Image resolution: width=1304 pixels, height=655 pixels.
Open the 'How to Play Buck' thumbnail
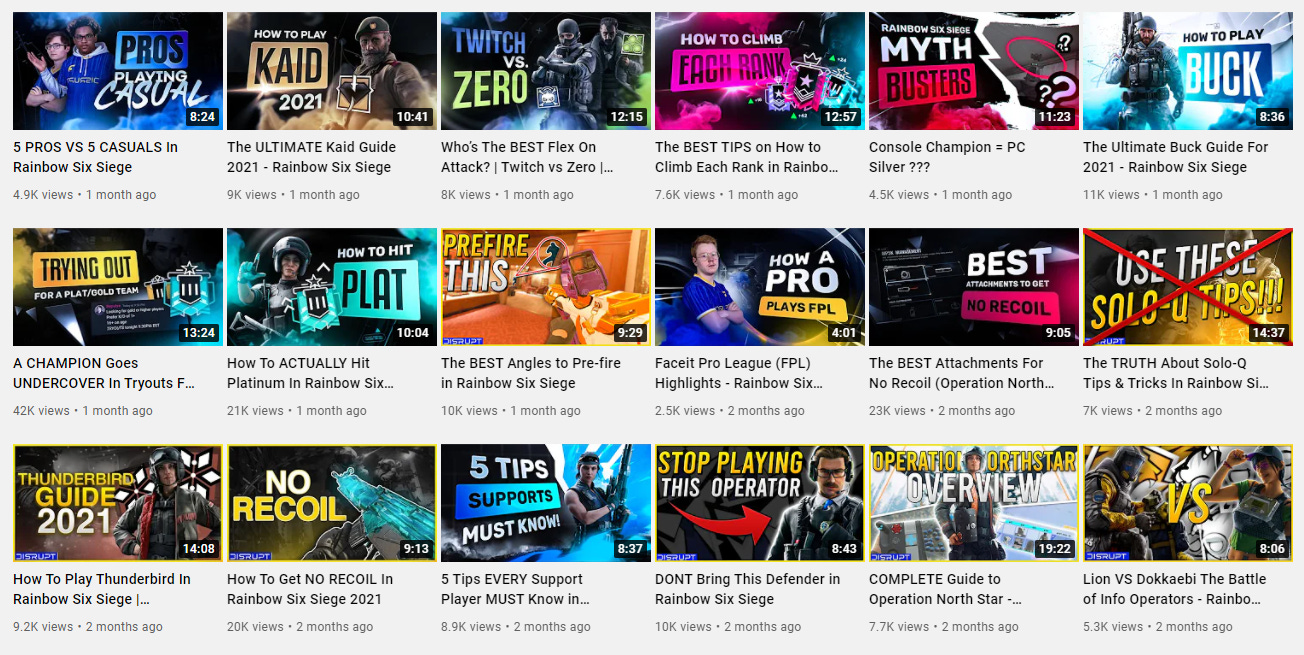1188,71
